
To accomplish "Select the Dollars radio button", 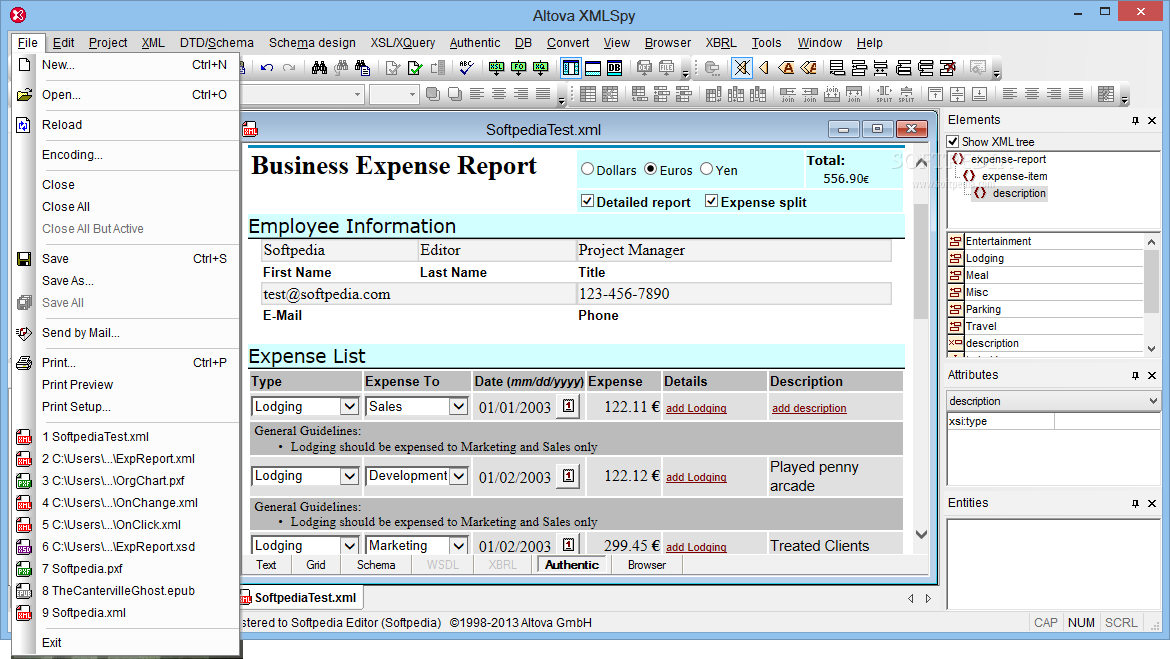I will (x=587, y=169).
